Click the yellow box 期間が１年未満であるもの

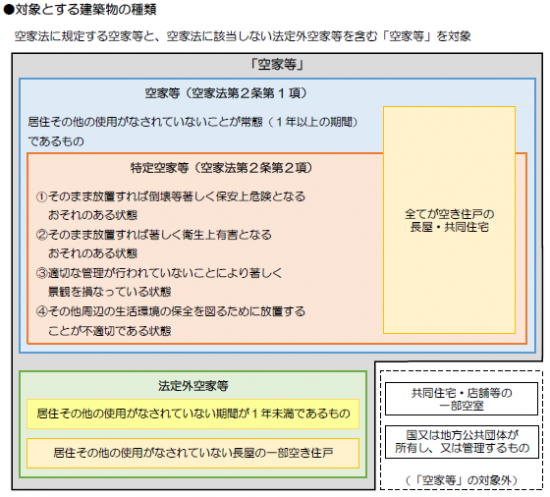(193, 414)
